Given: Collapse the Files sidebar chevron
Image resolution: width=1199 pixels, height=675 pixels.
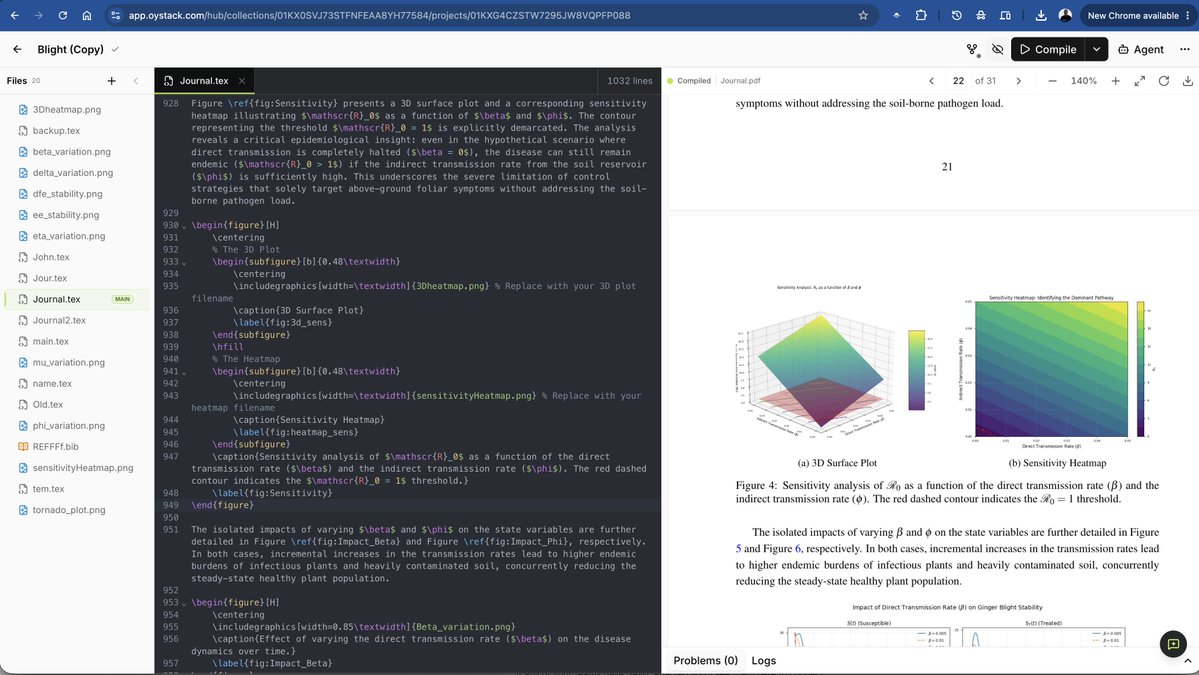Looking at the screenshot, I should click(135, 80).
